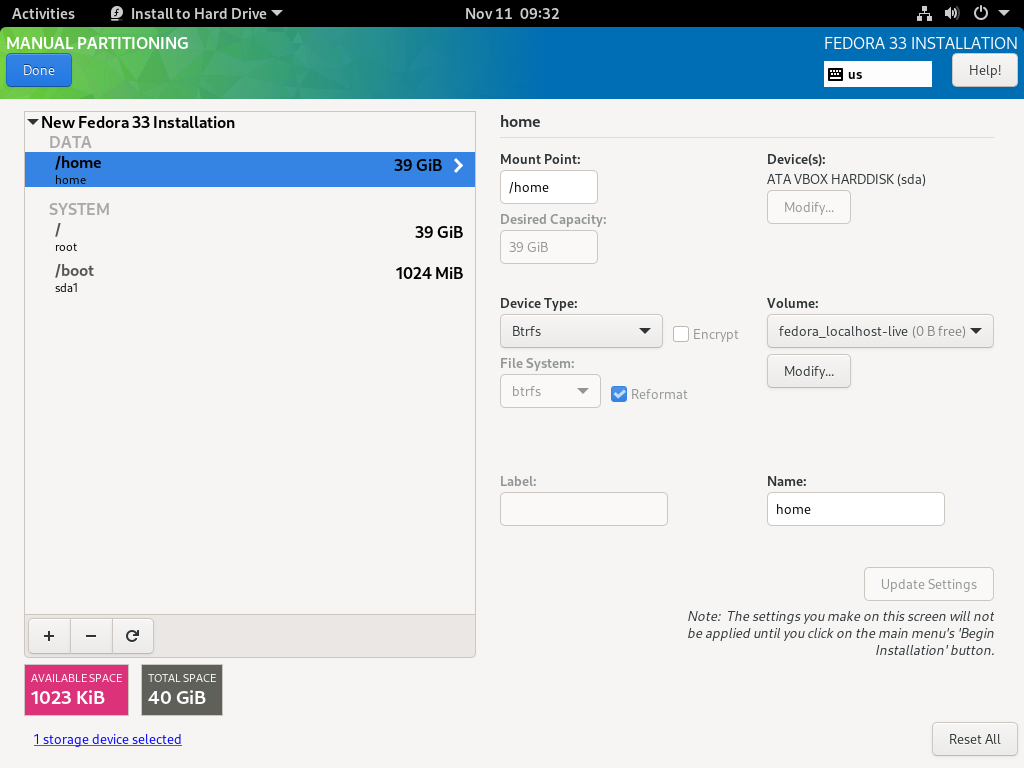Click the DATA section heading
The height and width of the screenshot is (768, 1024).
71,142
